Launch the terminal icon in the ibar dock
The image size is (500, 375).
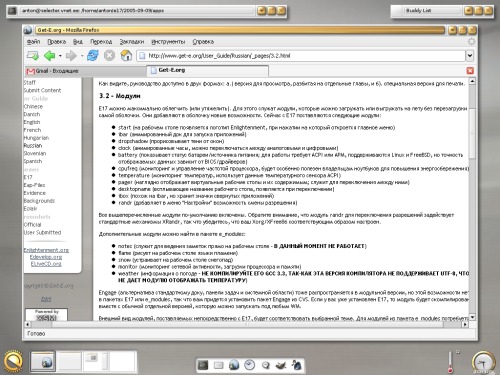[x=203, y=365]
